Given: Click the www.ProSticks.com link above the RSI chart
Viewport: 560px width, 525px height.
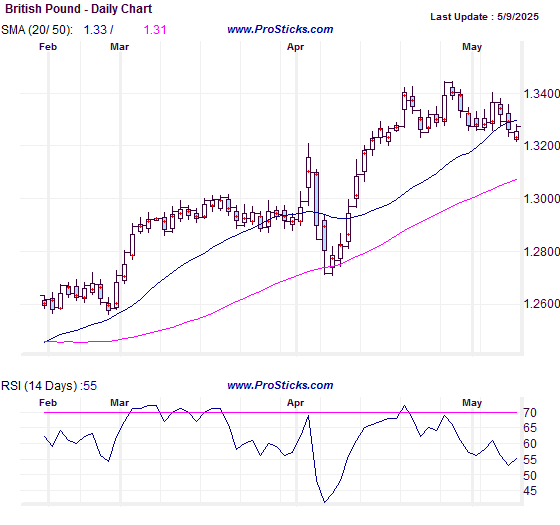Looking at the screenshot, I should click(x=280, y=385).
